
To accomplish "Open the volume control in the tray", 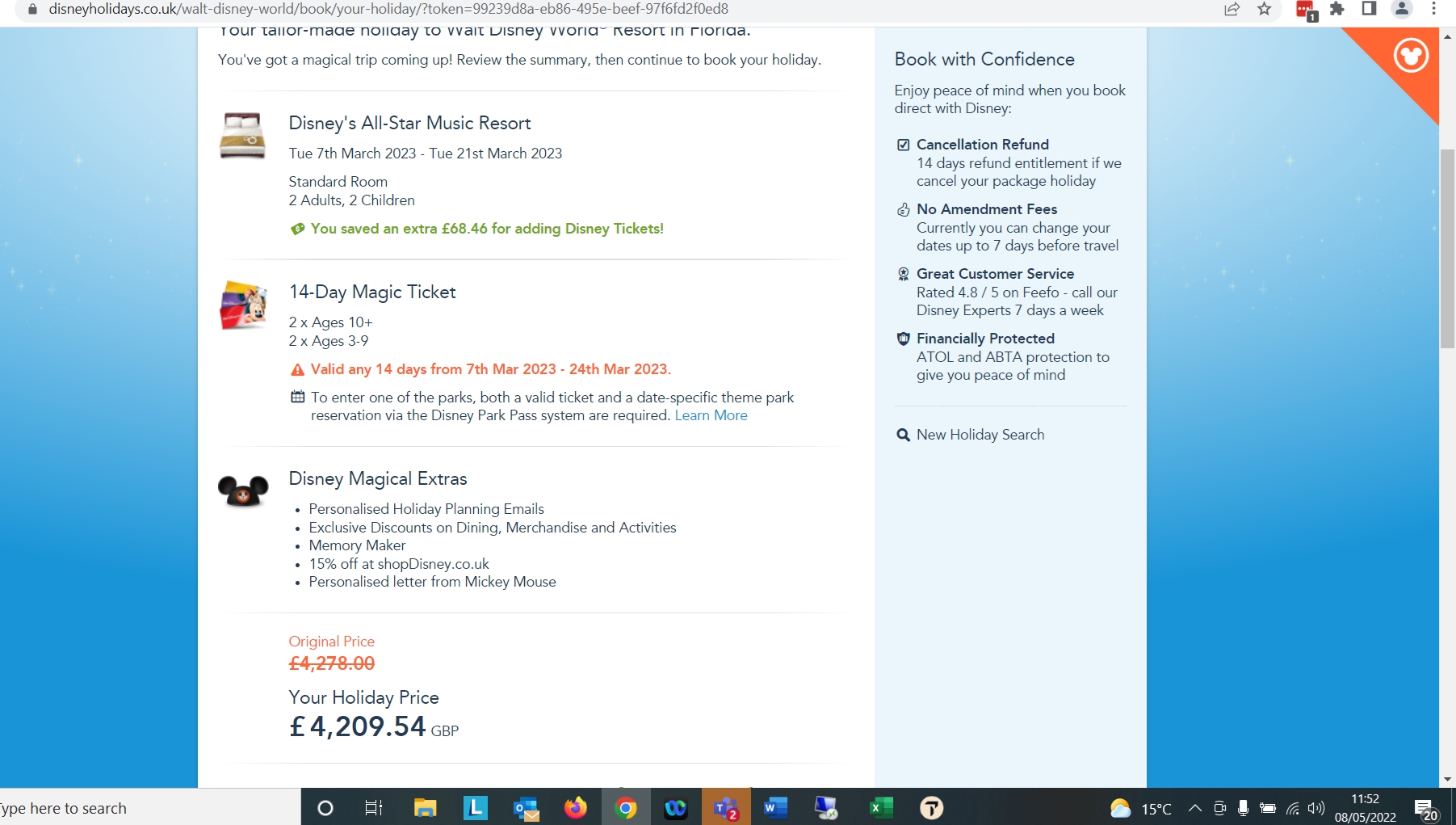I will coord(1317,808).
